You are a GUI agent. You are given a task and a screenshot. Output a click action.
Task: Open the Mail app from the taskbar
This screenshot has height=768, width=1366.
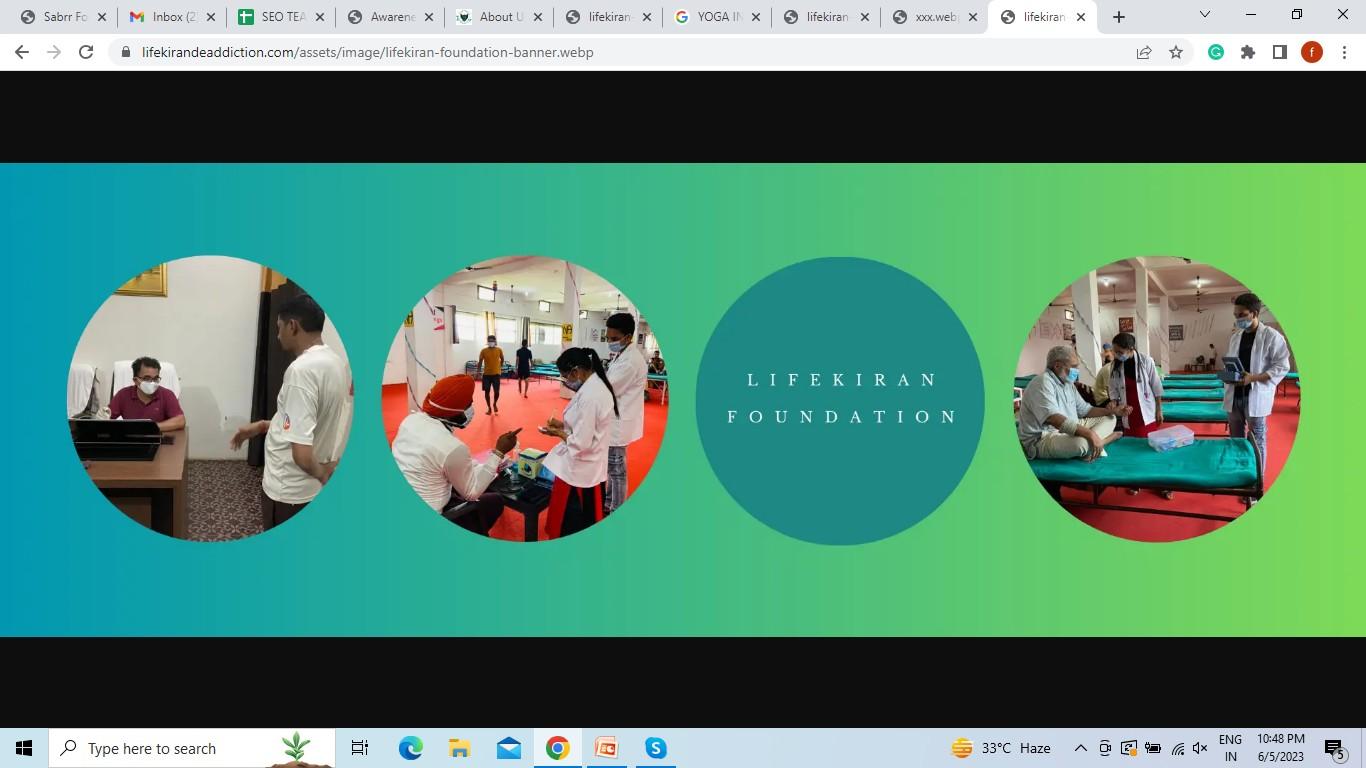(x=508, y=748)
